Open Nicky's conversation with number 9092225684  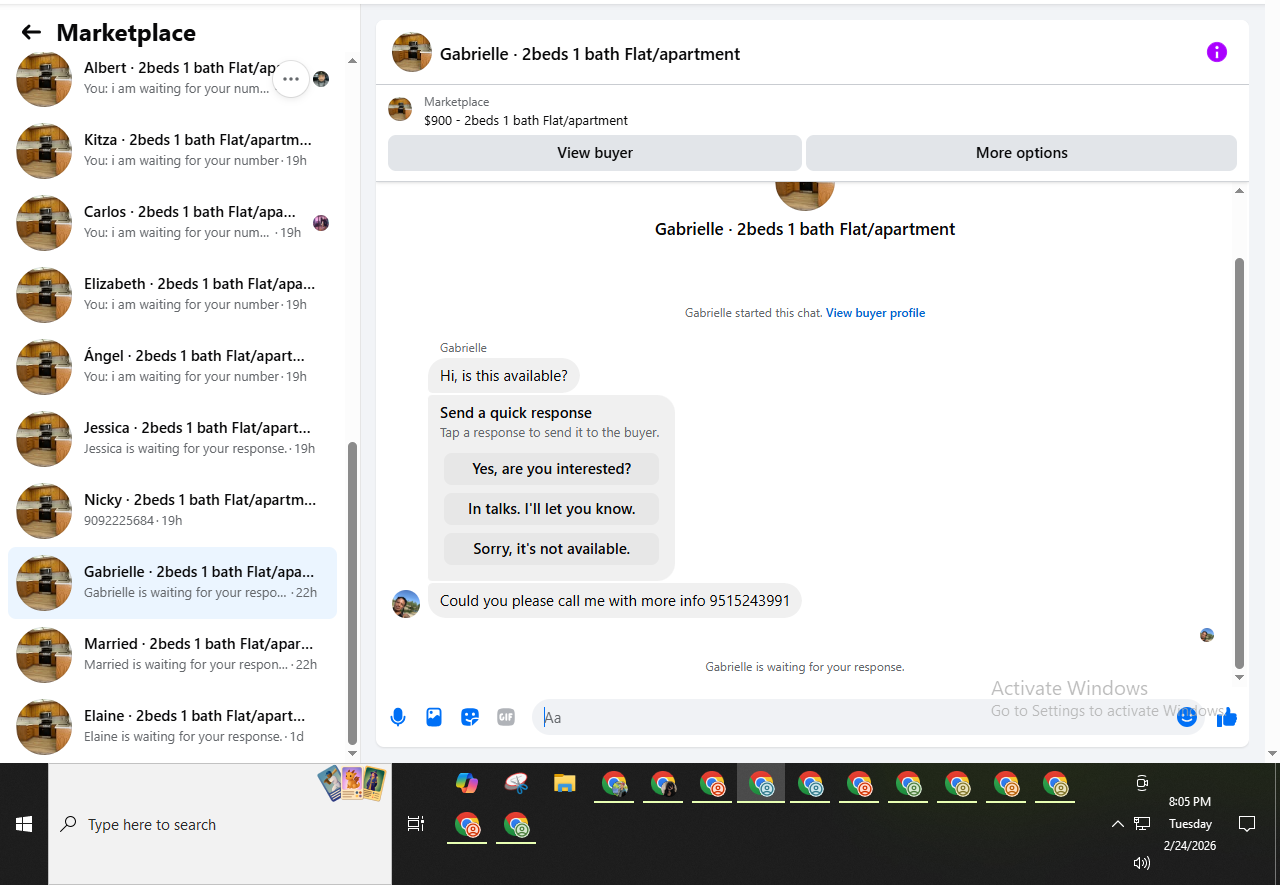(x=172, y=511)
